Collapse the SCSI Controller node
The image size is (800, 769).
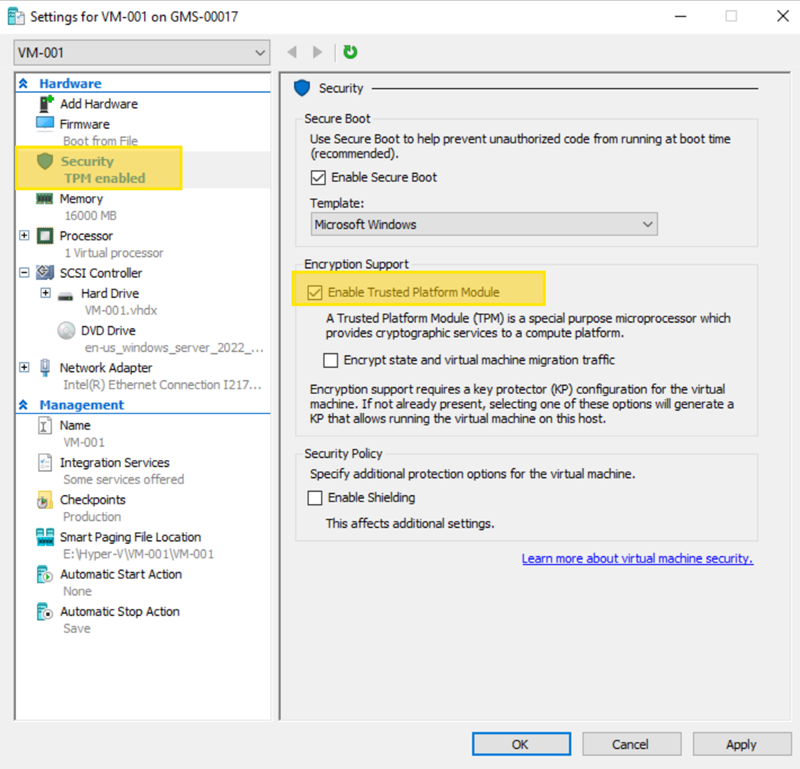[24, 273]
